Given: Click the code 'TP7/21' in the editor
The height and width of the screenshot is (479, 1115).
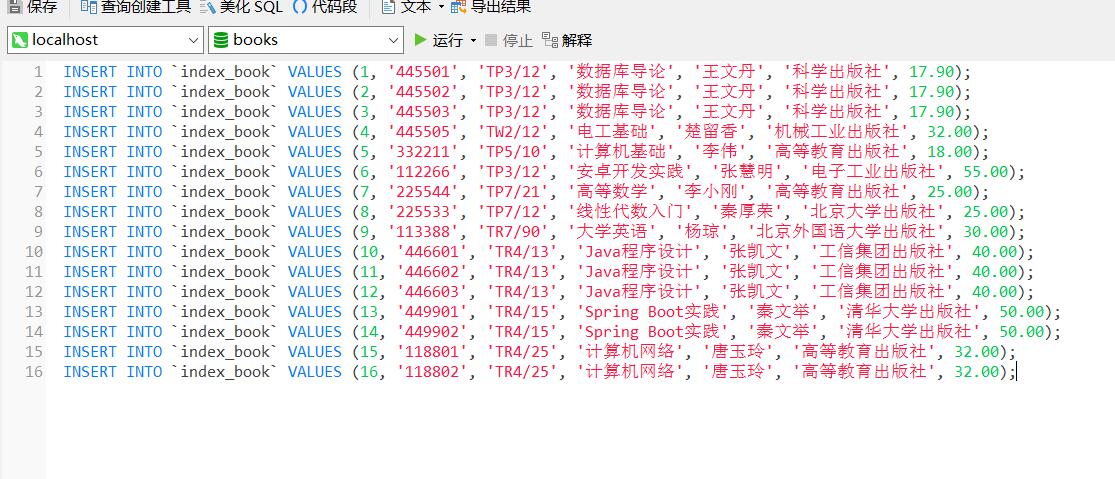Looking at the screenshot, I should tap(514, 191).
